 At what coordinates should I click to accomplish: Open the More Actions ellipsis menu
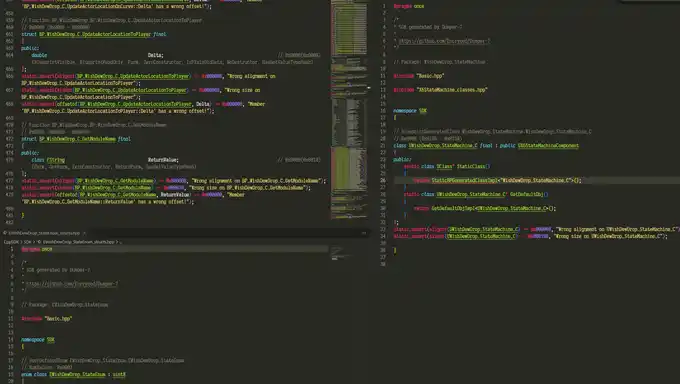click(364, 233)
